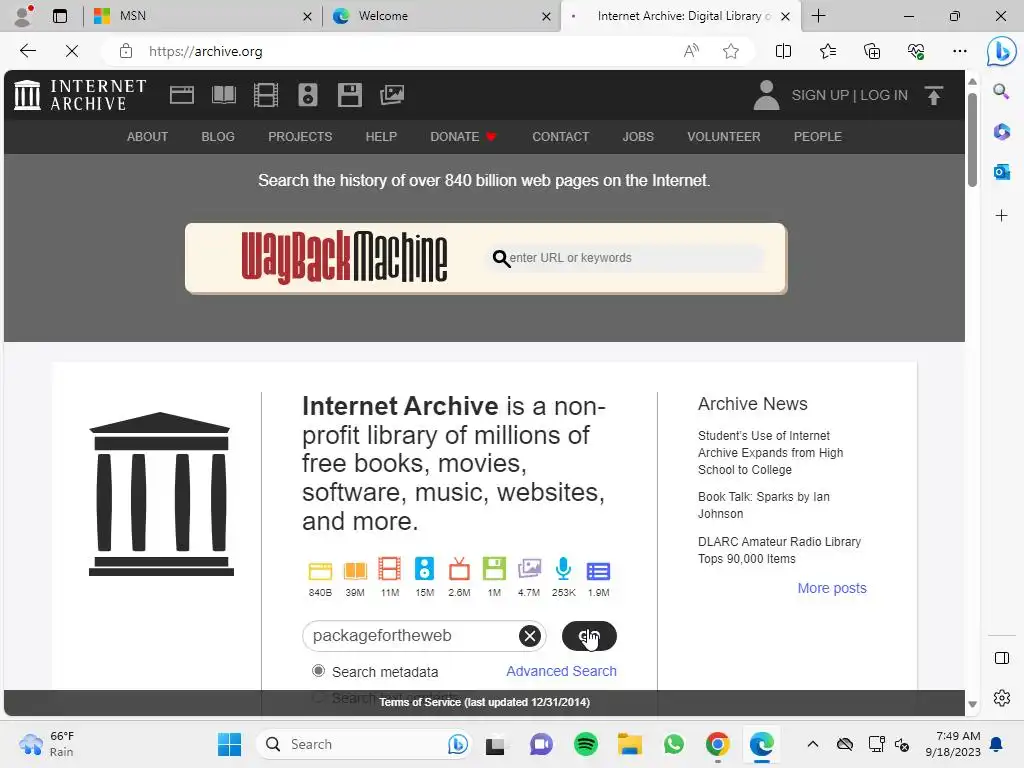Viewport: 1024px width, 768px height.
Task: Open browser Collections
Action: click(872, 51)
